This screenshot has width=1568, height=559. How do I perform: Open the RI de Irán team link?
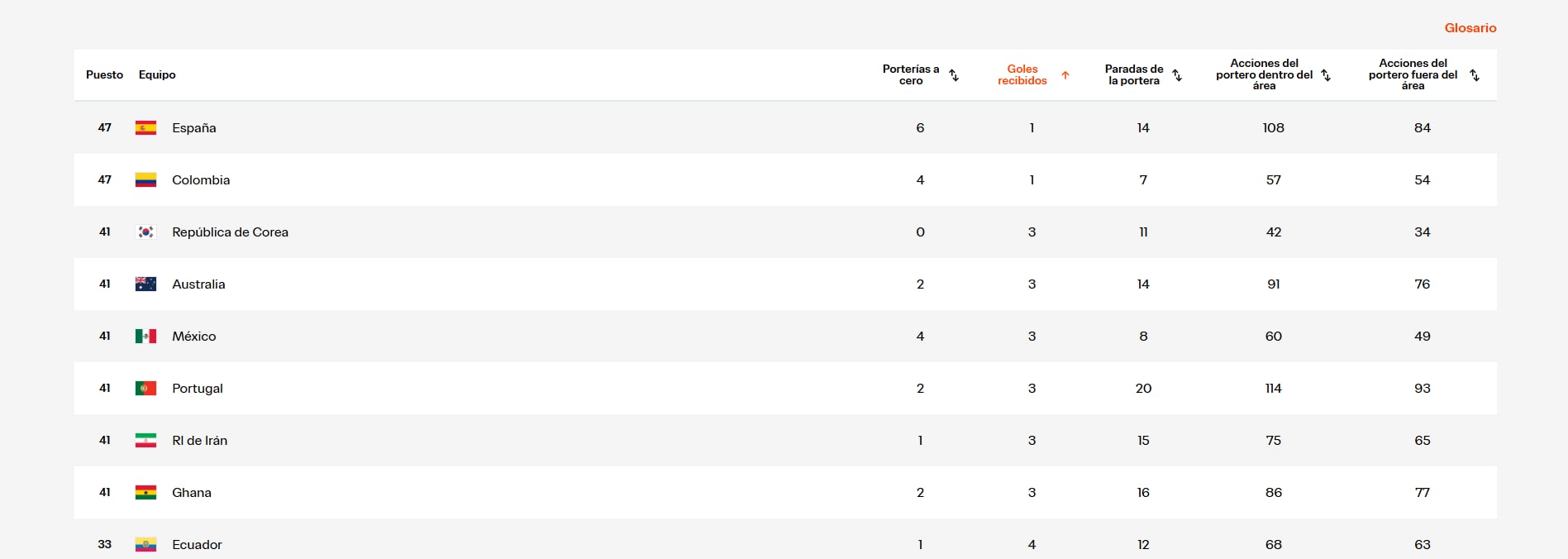(x=199, y=441)
